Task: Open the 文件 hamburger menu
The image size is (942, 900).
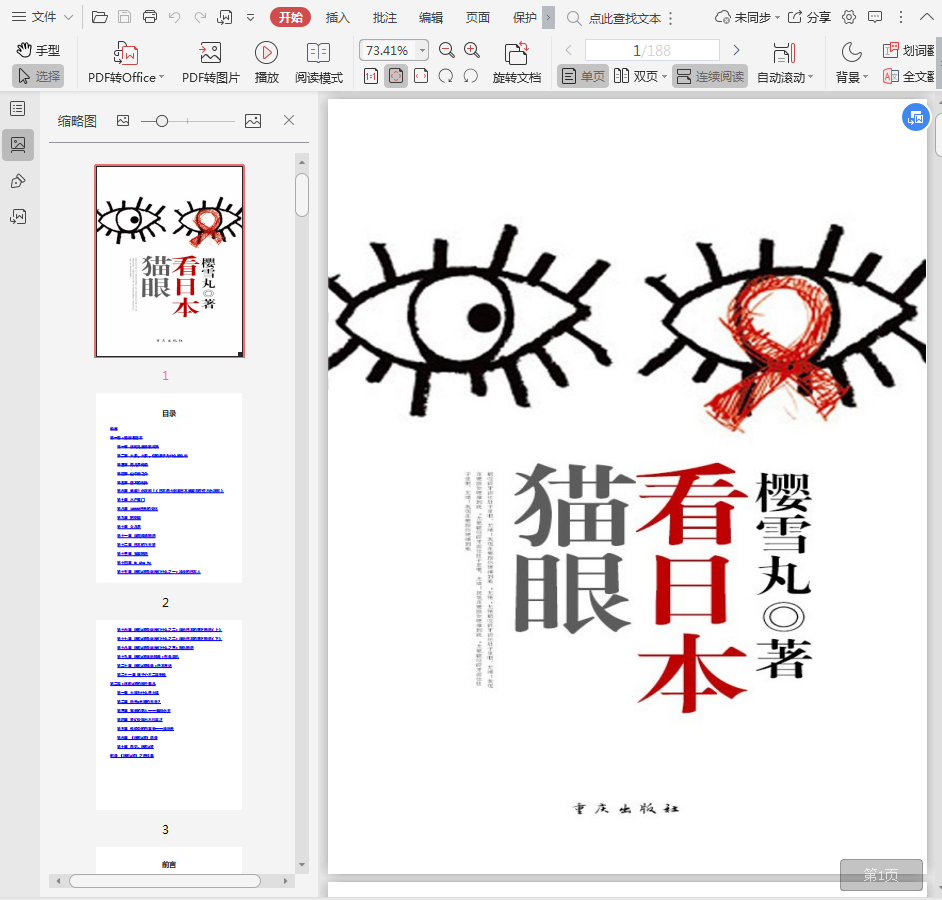Action: [42, 17]
